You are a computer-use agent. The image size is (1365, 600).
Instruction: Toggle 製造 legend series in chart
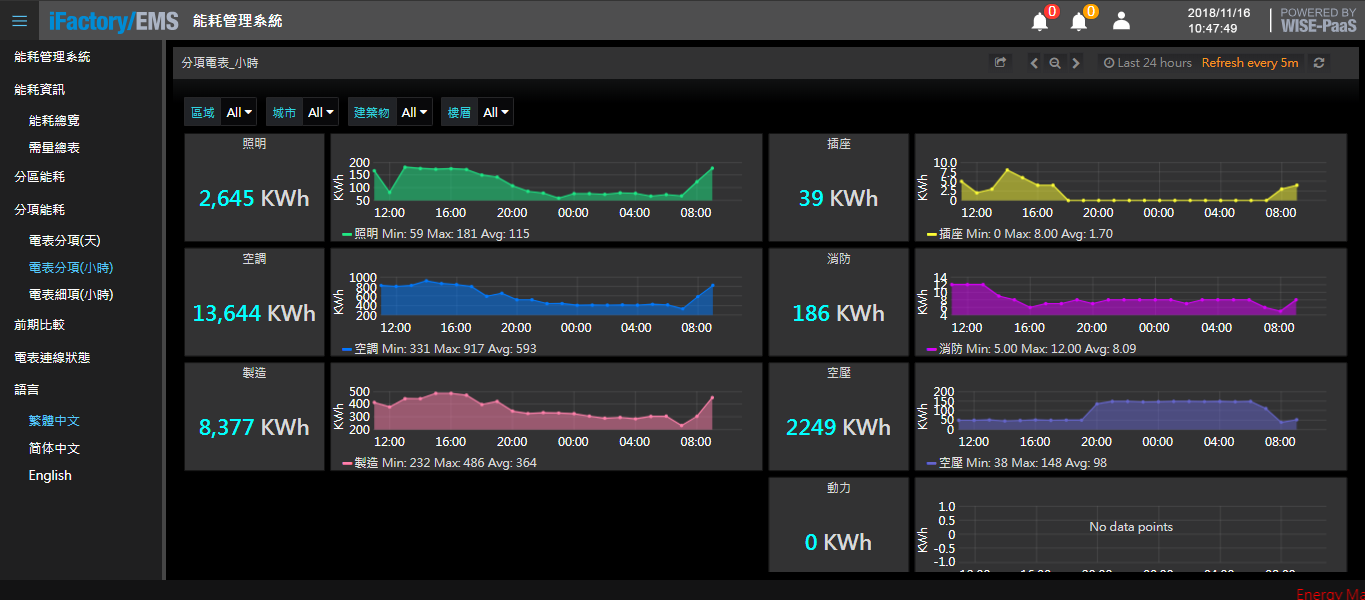pyautogui.click(x=366, y=463)
